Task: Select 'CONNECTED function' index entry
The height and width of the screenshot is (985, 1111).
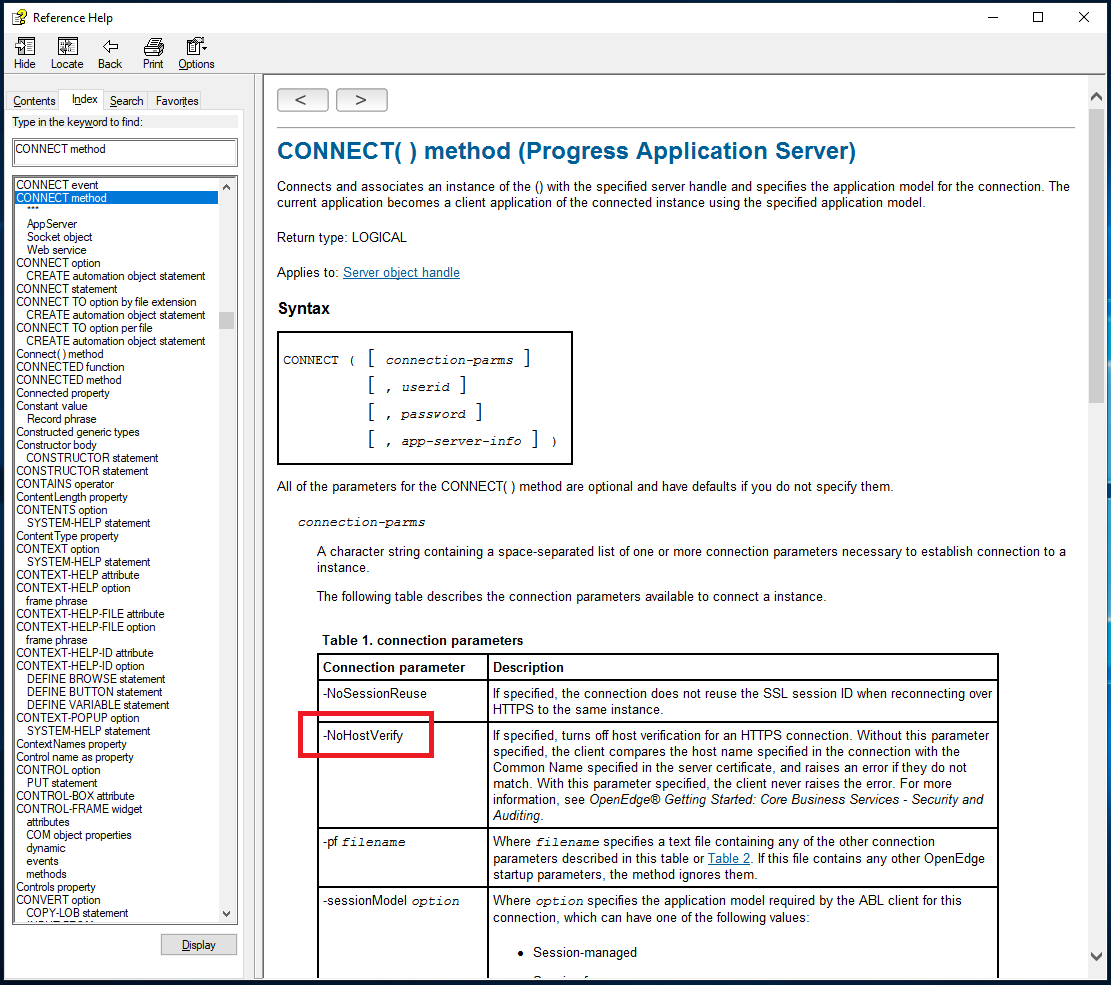Action: pyautogui.click(x=70, y=367)
